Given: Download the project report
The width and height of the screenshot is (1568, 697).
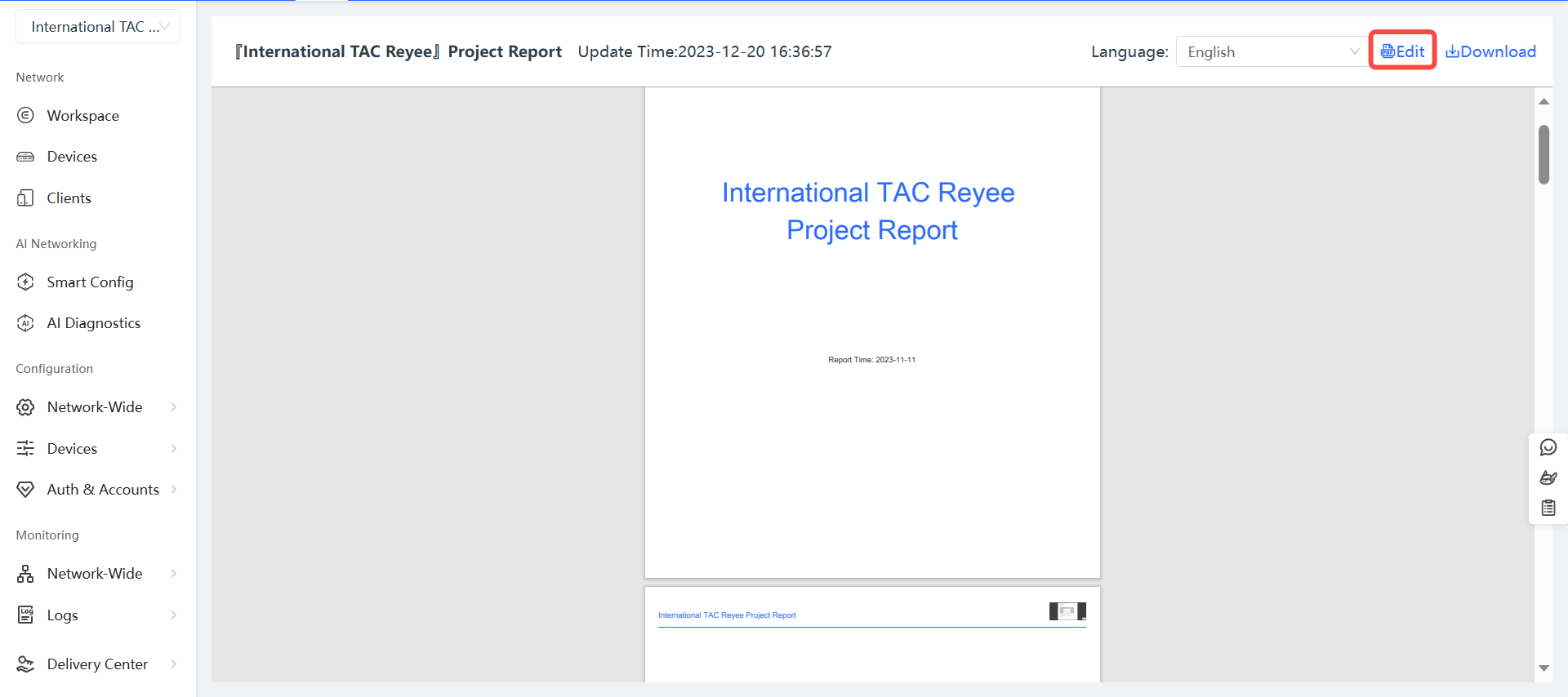Looking at the screenshot, I should (x=1490, y=51).
